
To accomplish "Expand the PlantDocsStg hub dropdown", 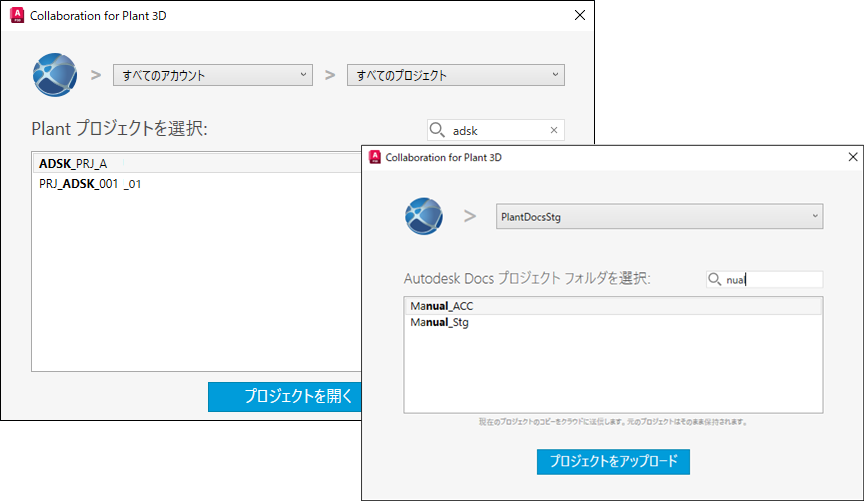I will click(660, 217).
